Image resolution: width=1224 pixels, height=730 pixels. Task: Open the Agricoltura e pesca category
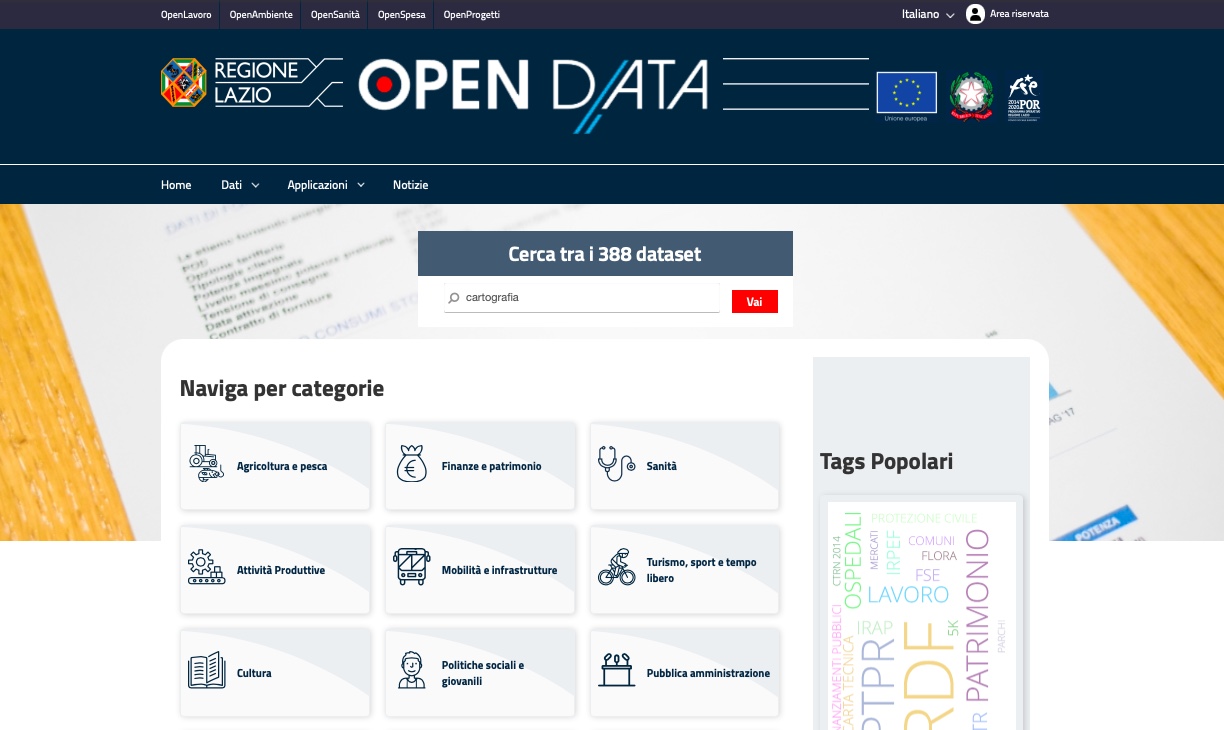tap(275, 466)
